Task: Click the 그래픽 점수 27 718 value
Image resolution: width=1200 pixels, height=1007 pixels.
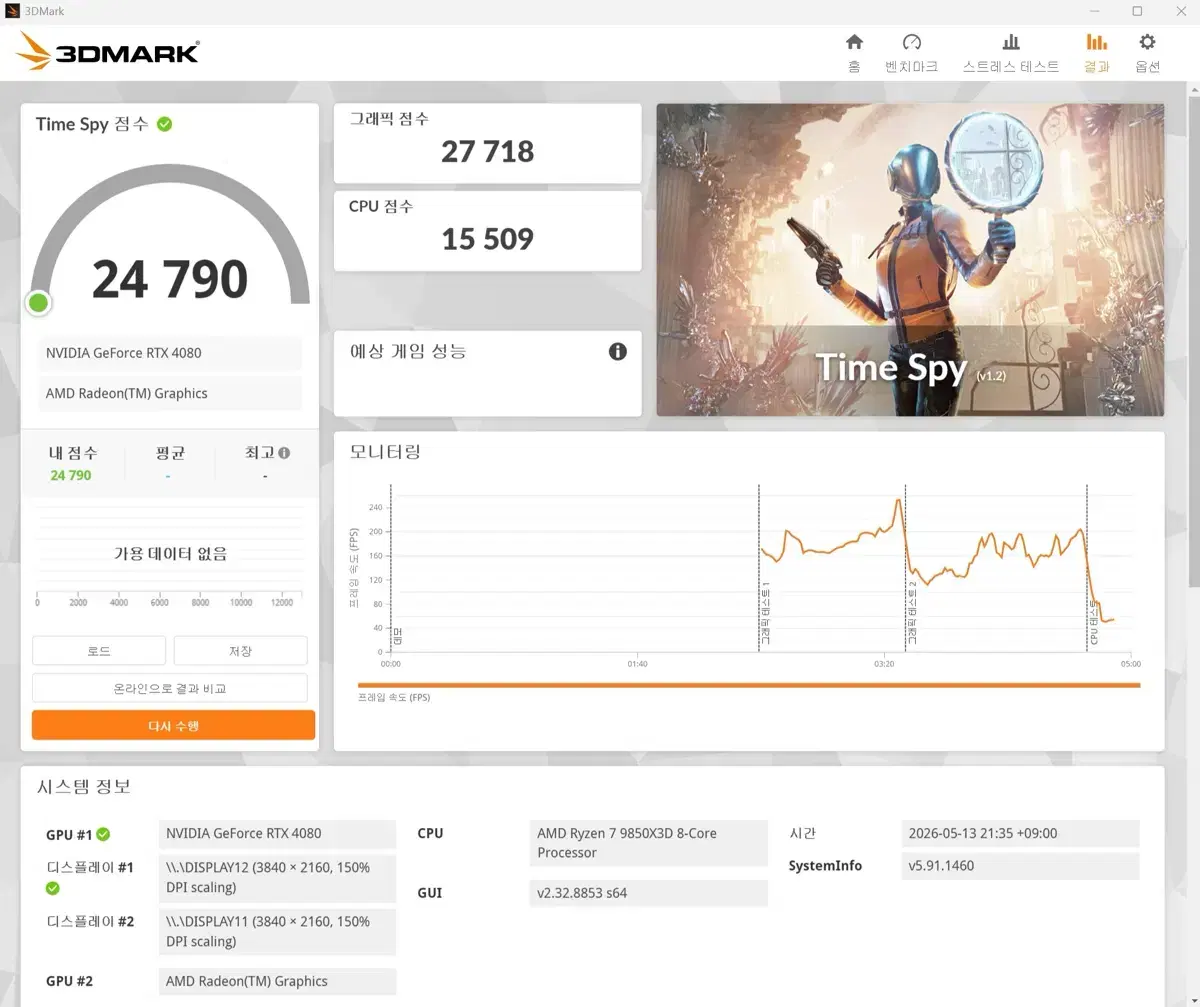Action: click(487, 152)
